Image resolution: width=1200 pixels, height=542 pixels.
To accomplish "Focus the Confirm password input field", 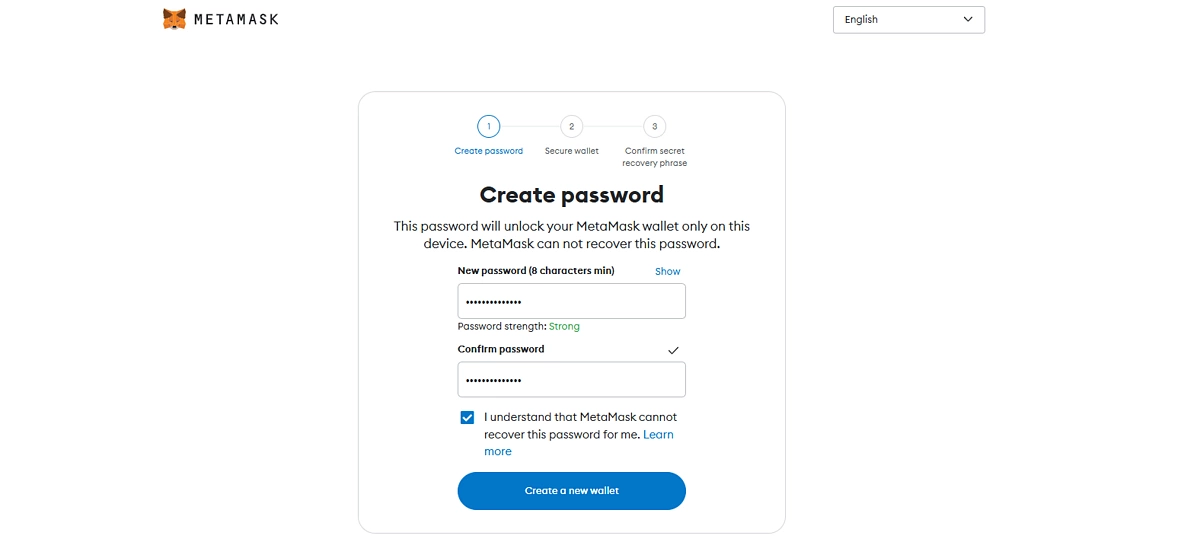I will (x=571, y=380).
